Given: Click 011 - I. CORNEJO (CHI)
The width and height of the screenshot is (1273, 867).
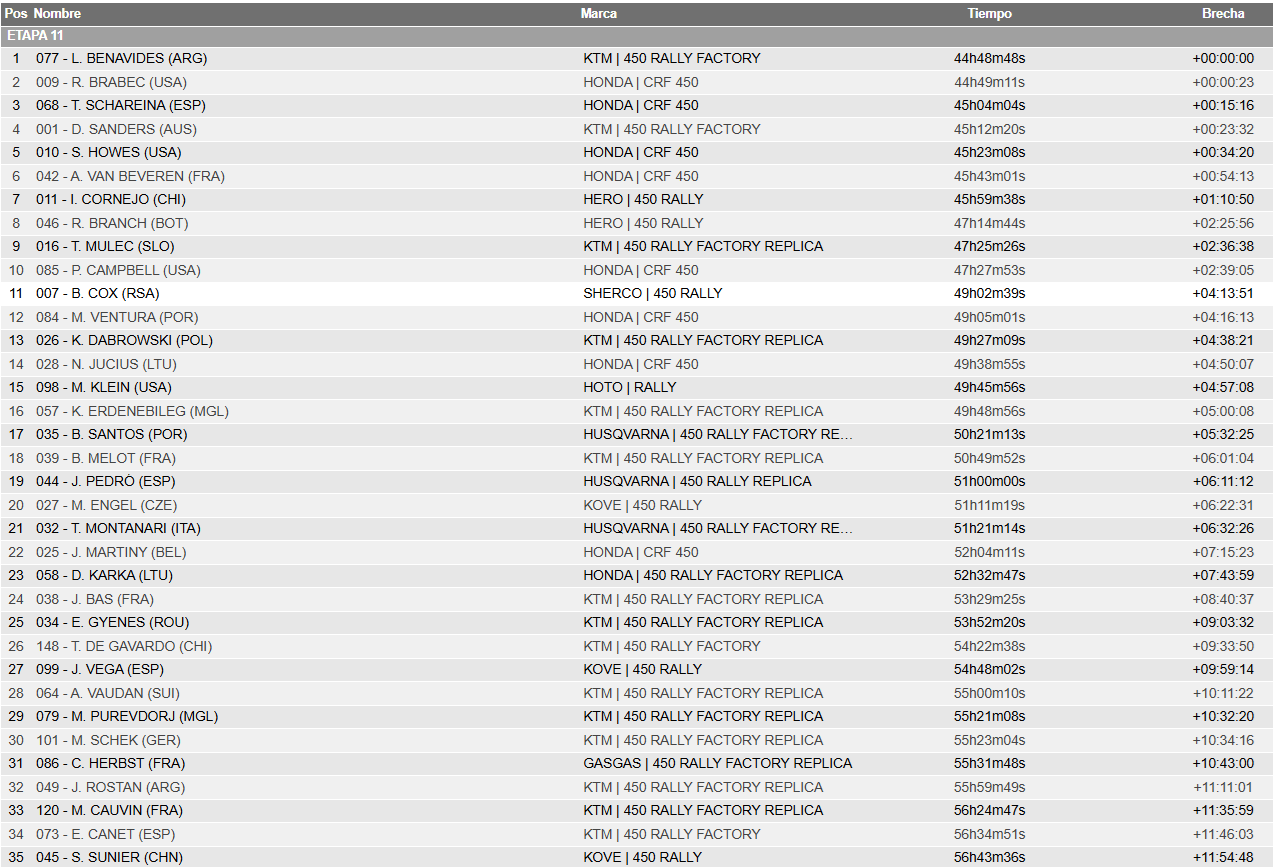Looking at the screenshot, I should point(111,199).
